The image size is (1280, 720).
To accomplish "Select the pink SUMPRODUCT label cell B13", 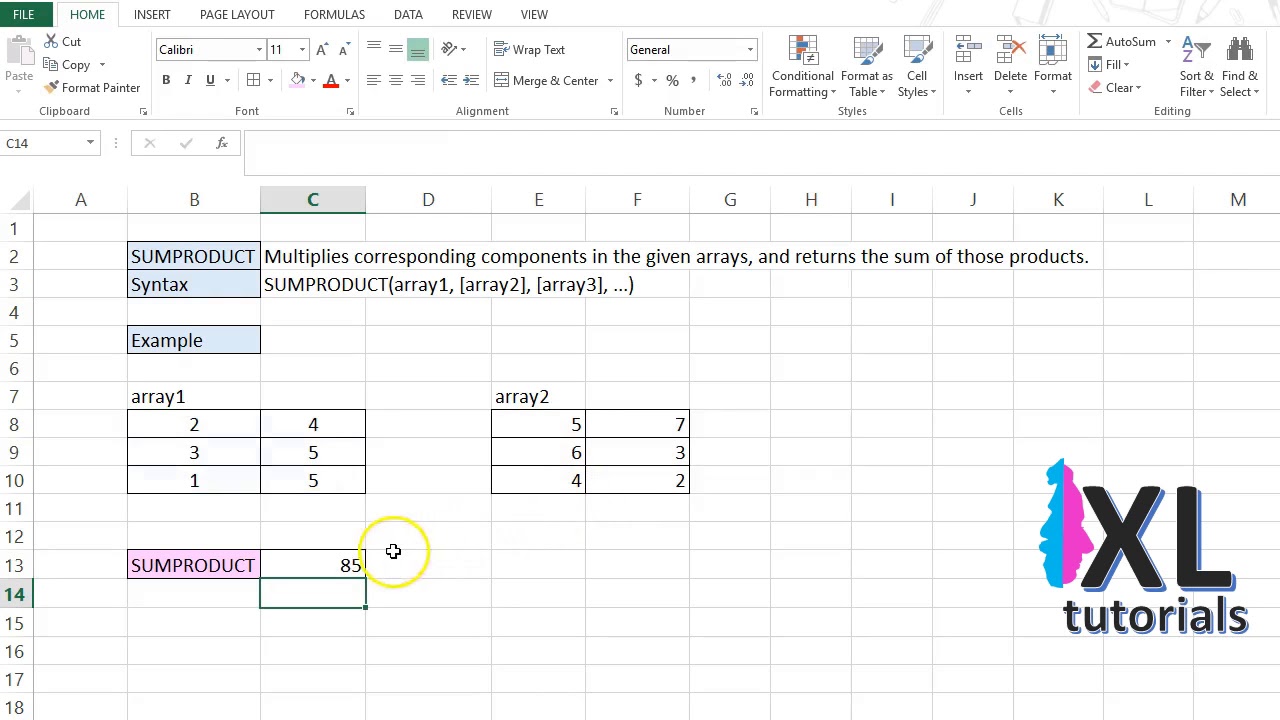I will (x=194, y=566).
